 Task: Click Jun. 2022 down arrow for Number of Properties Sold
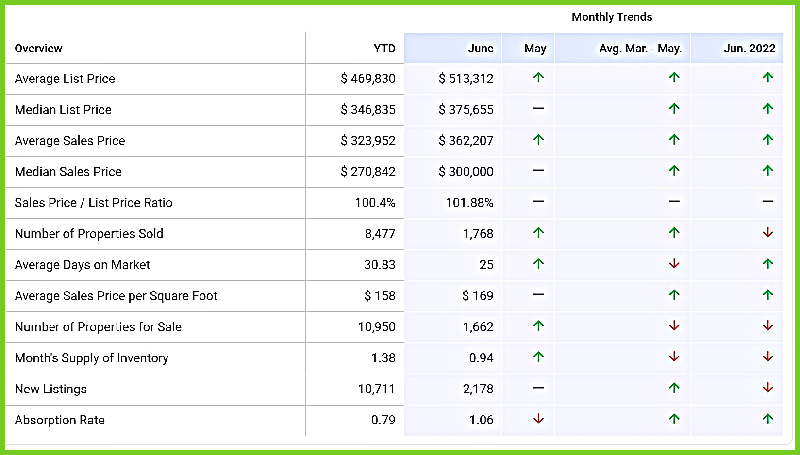pyautogui.click(x=768, y=233)
